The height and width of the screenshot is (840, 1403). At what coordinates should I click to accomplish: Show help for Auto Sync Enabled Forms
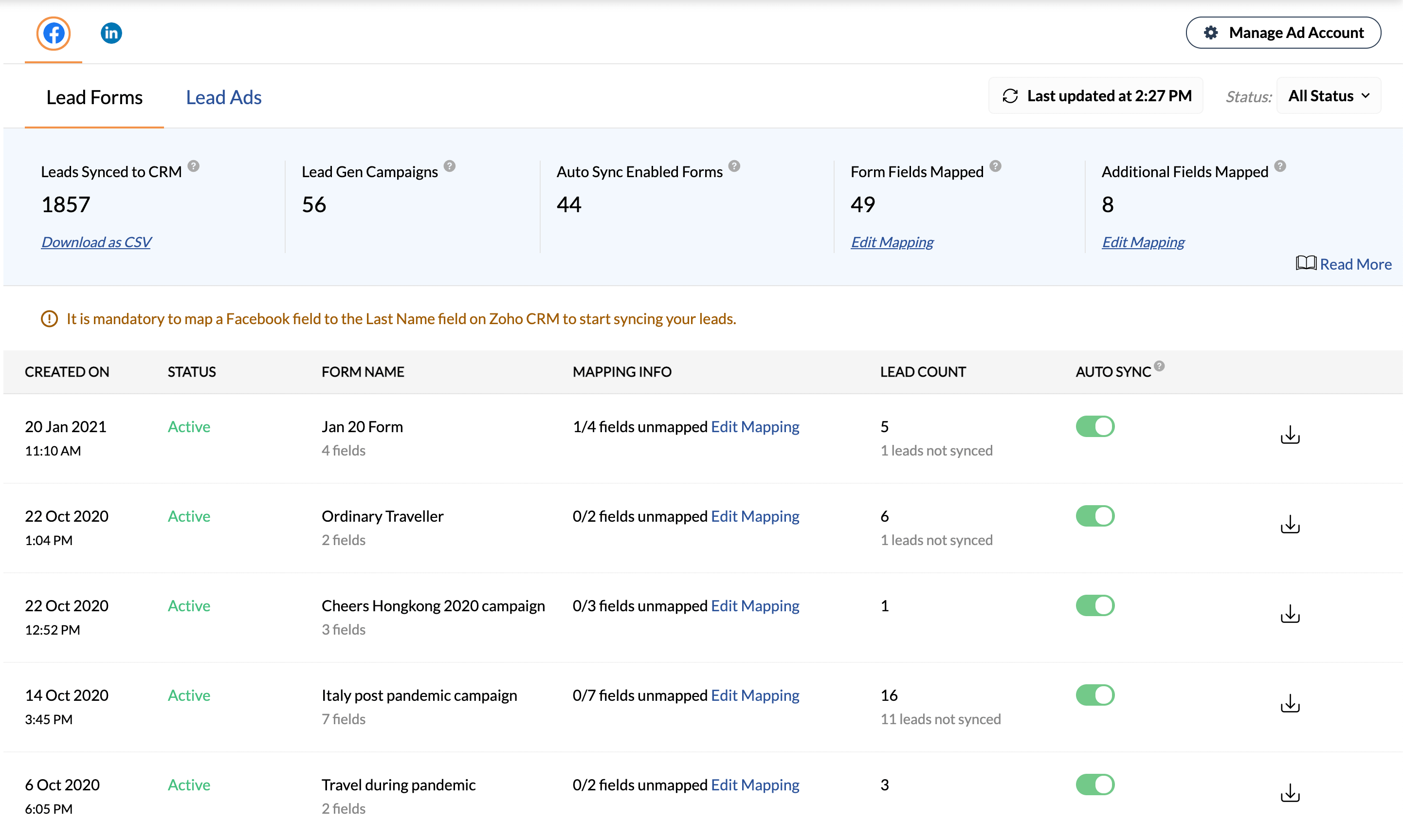coord(734,166)
